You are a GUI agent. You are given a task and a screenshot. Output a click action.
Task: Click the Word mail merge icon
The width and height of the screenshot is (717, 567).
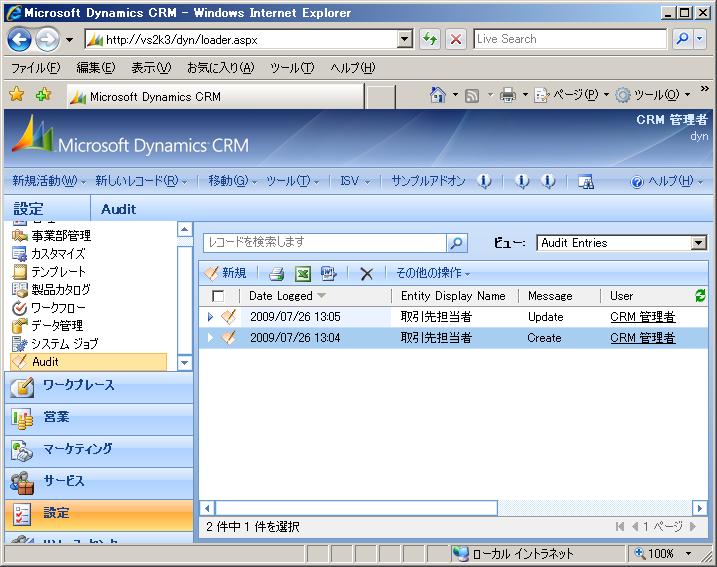pyautogui.click(x=328, y=273)
